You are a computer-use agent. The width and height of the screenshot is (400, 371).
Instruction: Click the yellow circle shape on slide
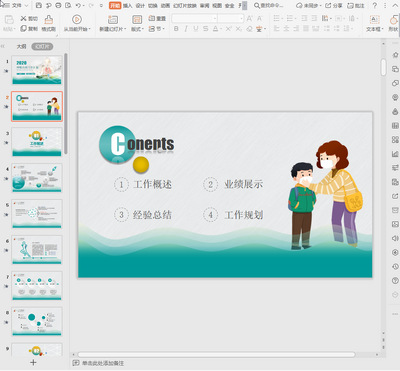point(141,165)
